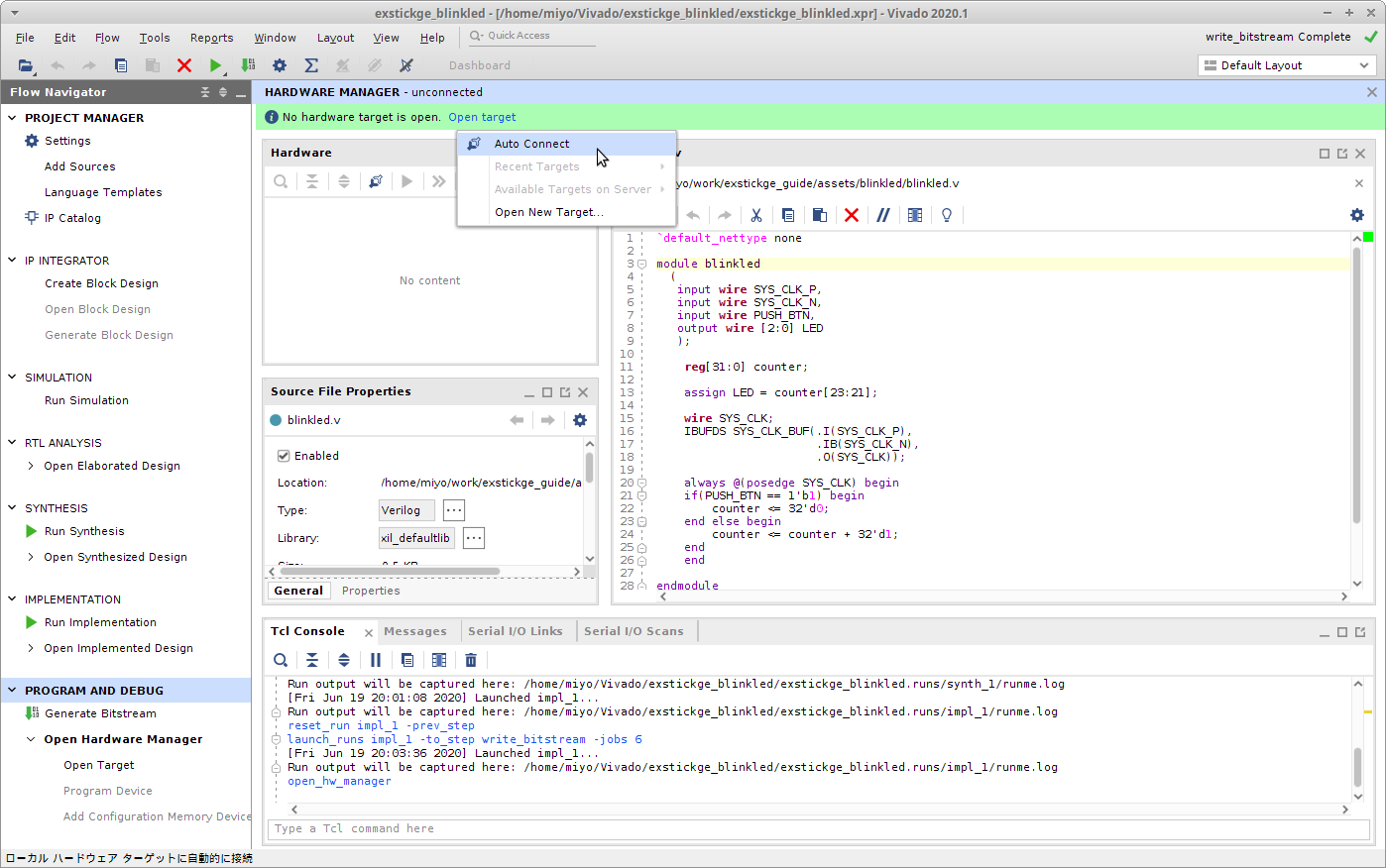Switch to Properties tab in Source File Properties
The width and height of the screenshot is (1386, 868).
click(x=371, y=591)
